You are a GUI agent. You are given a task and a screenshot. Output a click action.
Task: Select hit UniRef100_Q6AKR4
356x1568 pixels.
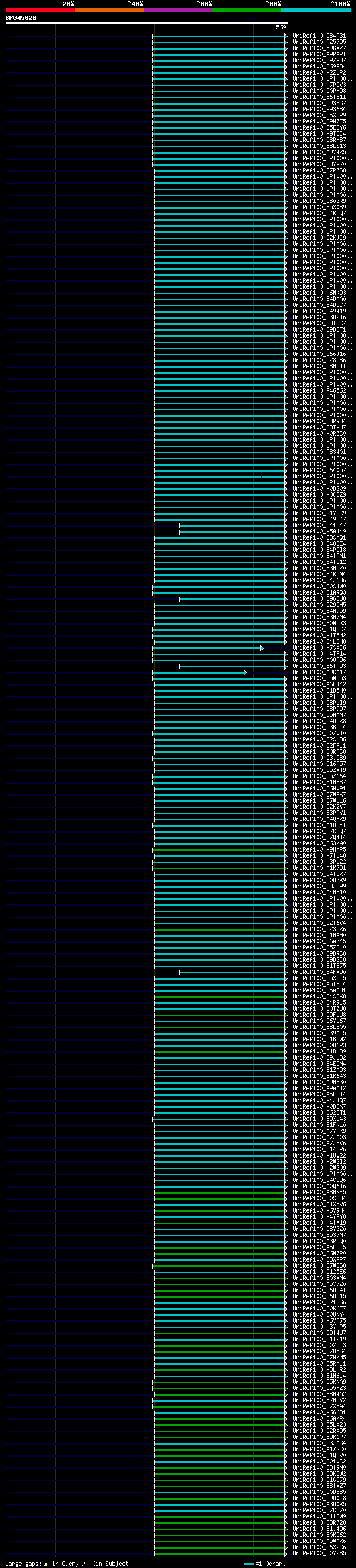coord(319,1418)
